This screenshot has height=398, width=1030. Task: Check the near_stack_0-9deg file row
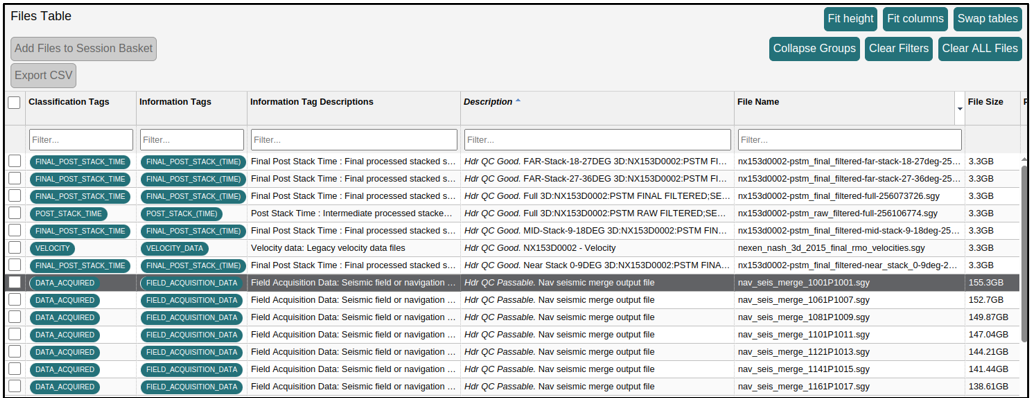14,265
